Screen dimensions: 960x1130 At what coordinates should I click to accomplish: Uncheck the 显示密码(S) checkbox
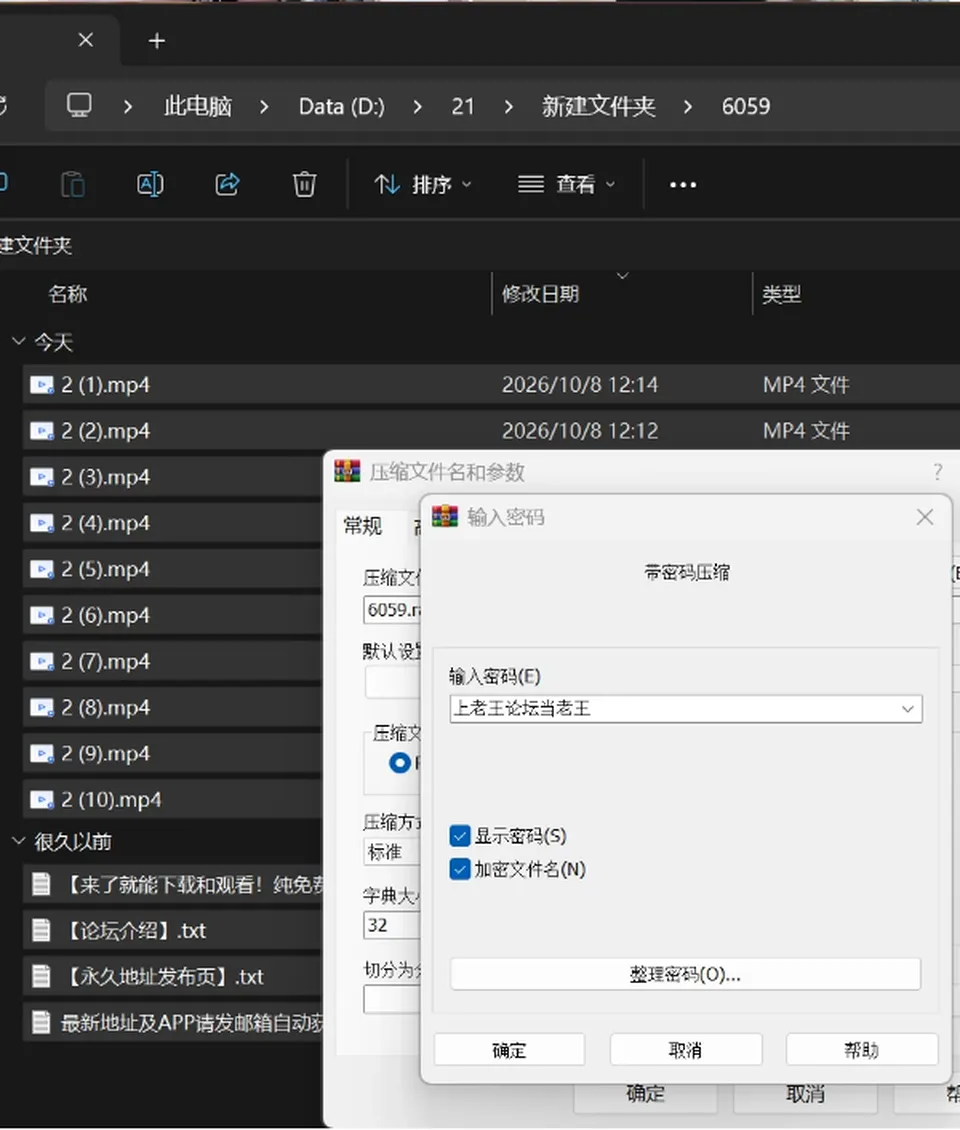pos(460,836)
